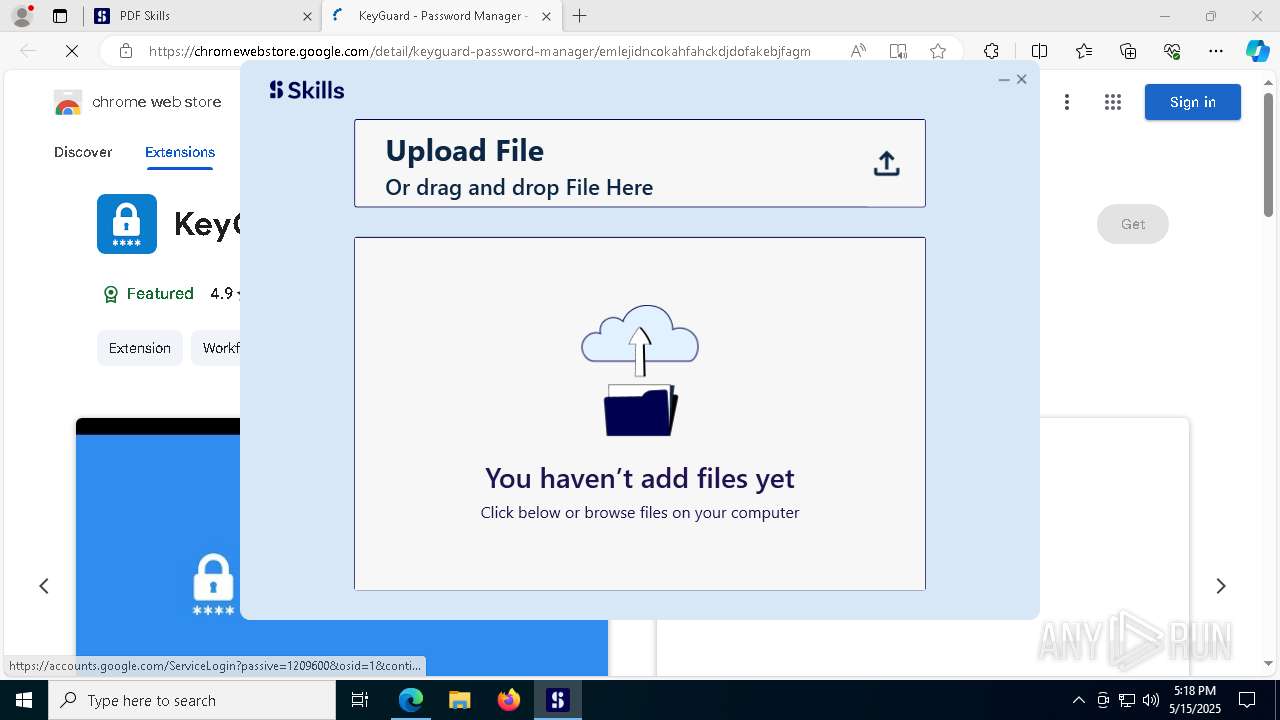The width and height of the screenshot is (1280, 720).
Task: Open the Windows Start menu
Action: (x=24, y=700)
